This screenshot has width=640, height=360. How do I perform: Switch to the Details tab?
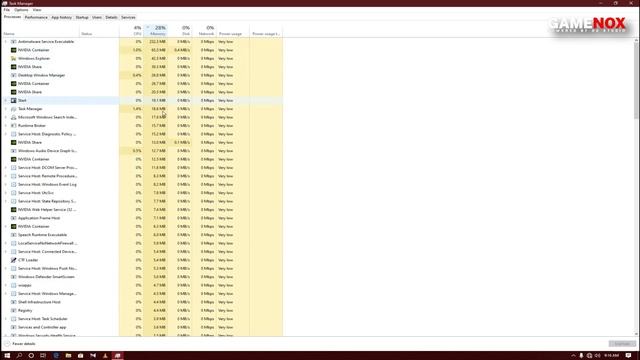(x=111, y=18)
